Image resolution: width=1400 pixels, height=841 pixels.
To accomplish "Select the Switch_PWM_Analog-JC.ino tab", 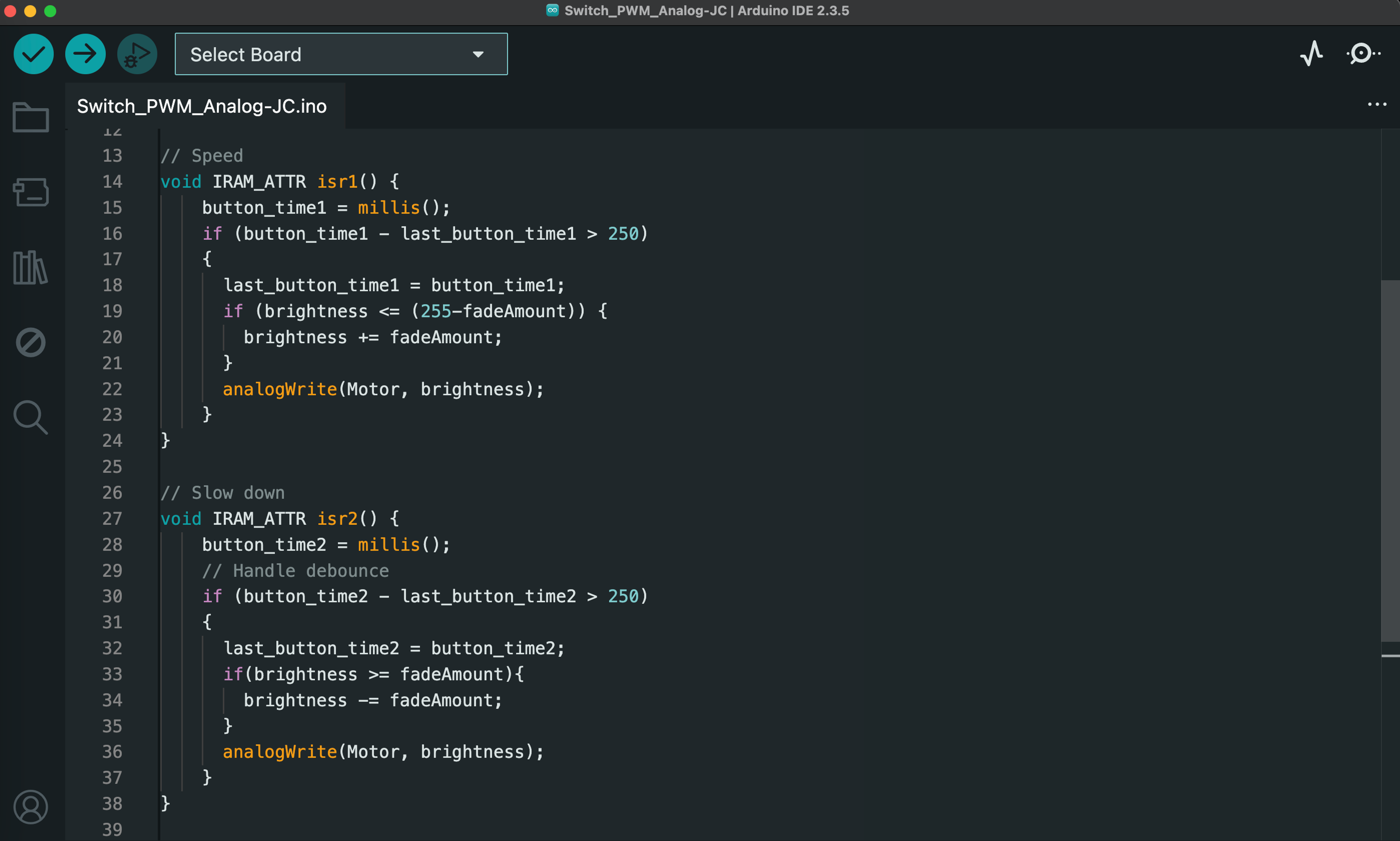I will [202, 106].
